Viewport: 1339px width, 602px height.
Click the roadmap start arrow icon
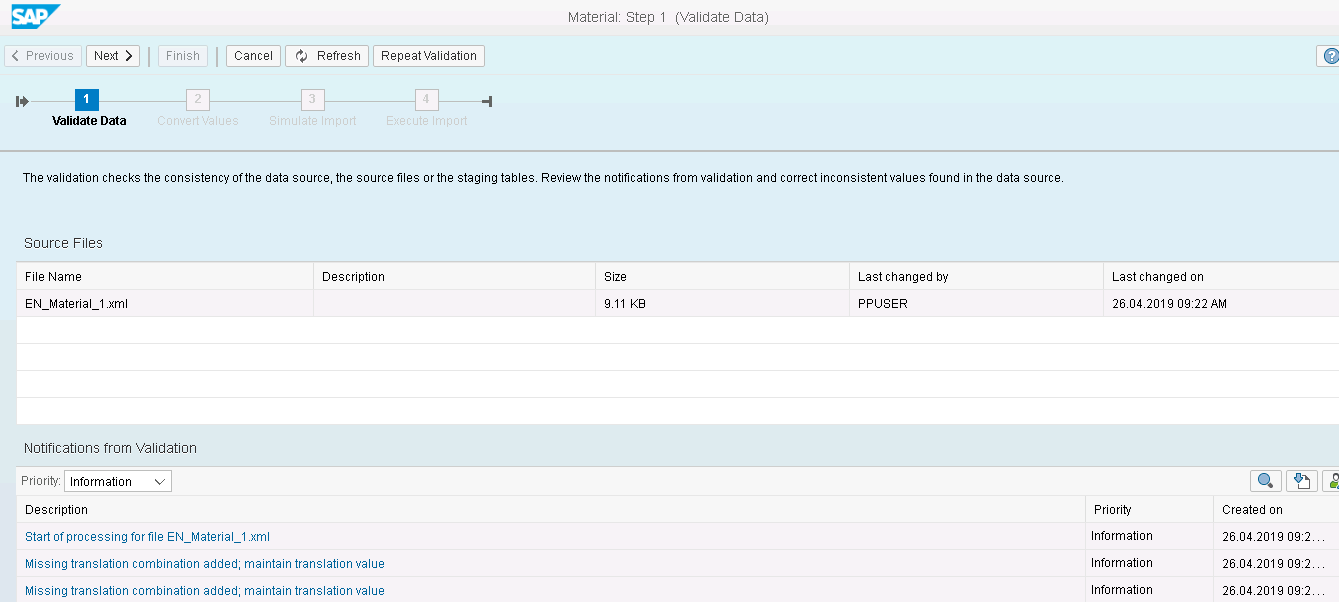click(21, 99)
